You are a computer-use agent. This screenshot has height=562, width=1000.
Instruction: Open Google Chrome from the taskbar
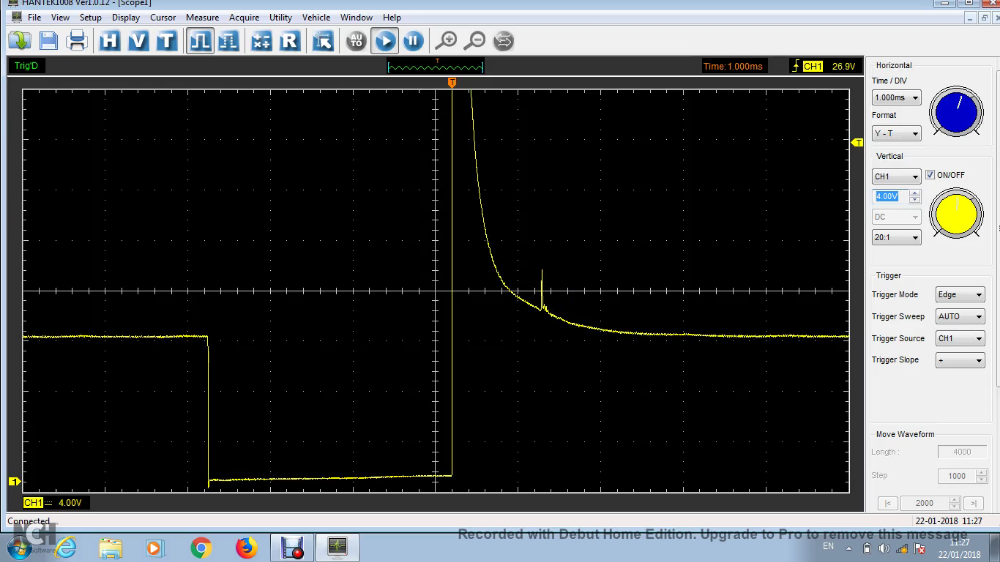coord(201,548)
